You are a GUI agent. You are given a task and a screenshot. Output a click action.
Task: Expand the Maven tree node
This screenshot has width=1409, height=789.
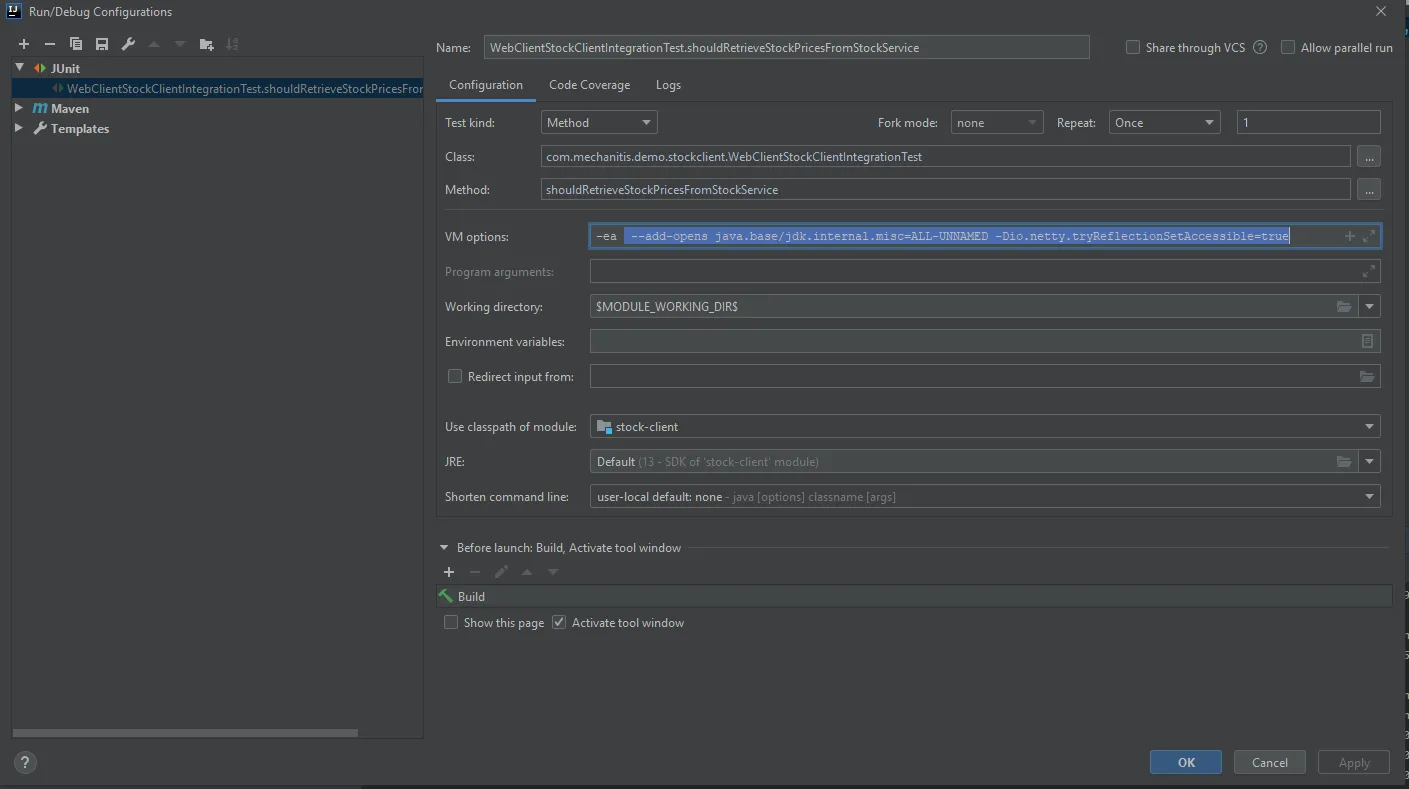click(x=19, y=108)
